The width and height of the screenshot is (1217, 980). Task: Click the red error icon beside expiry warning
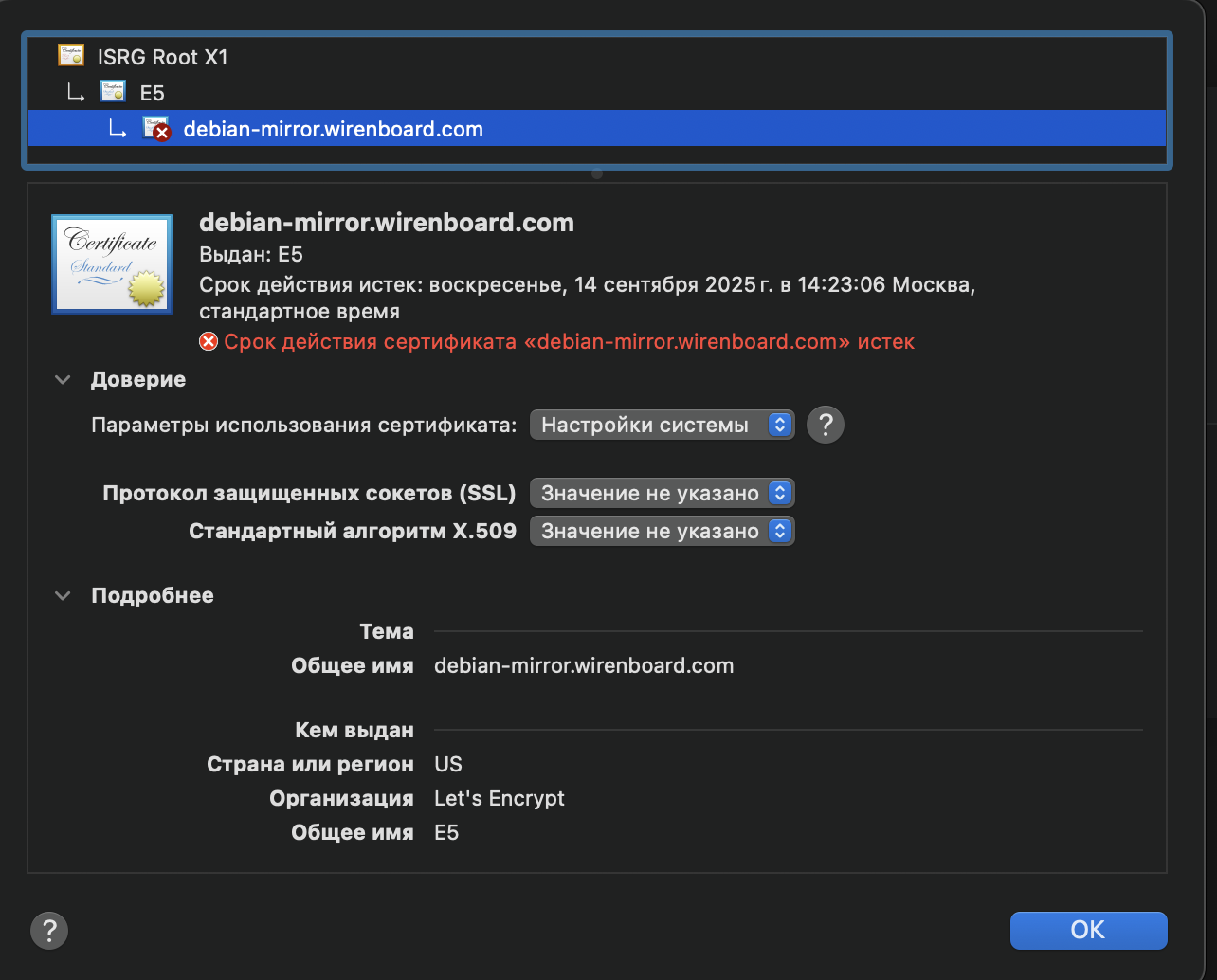click(x=209, y=341)
